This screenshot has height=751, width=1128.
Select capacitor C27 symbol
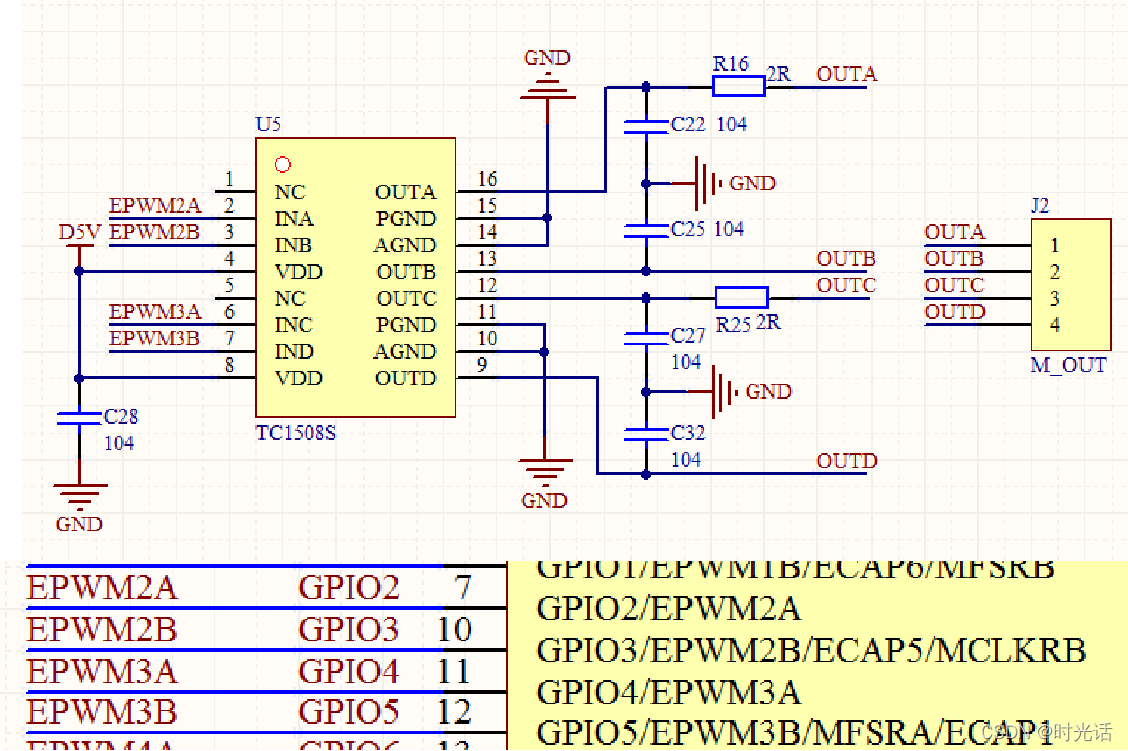(x=646, y=337)
